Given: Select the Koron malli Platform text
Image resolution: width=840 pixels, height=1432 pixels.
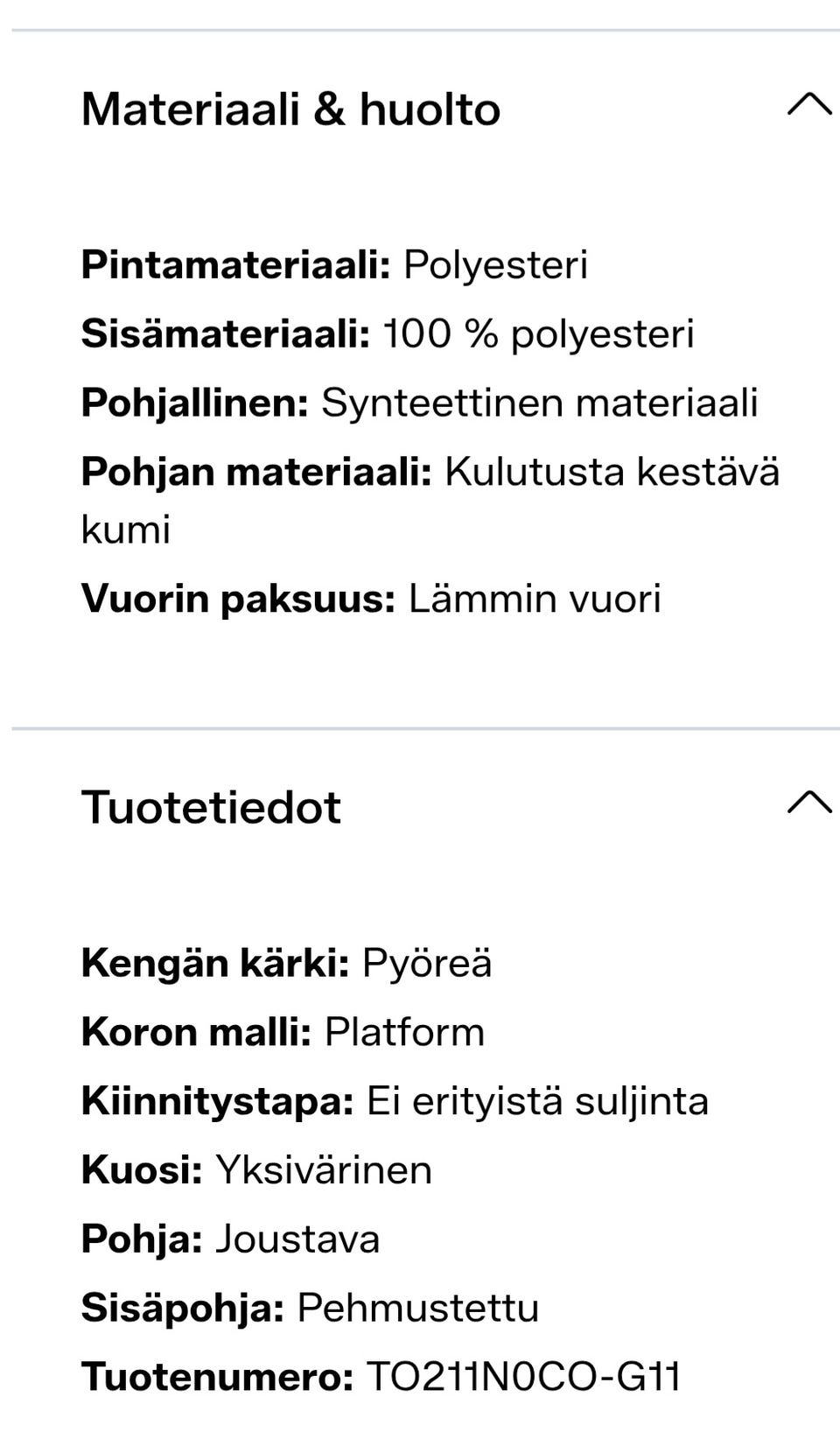Looking at the screenshot, I should click(x=282, y=1032).
